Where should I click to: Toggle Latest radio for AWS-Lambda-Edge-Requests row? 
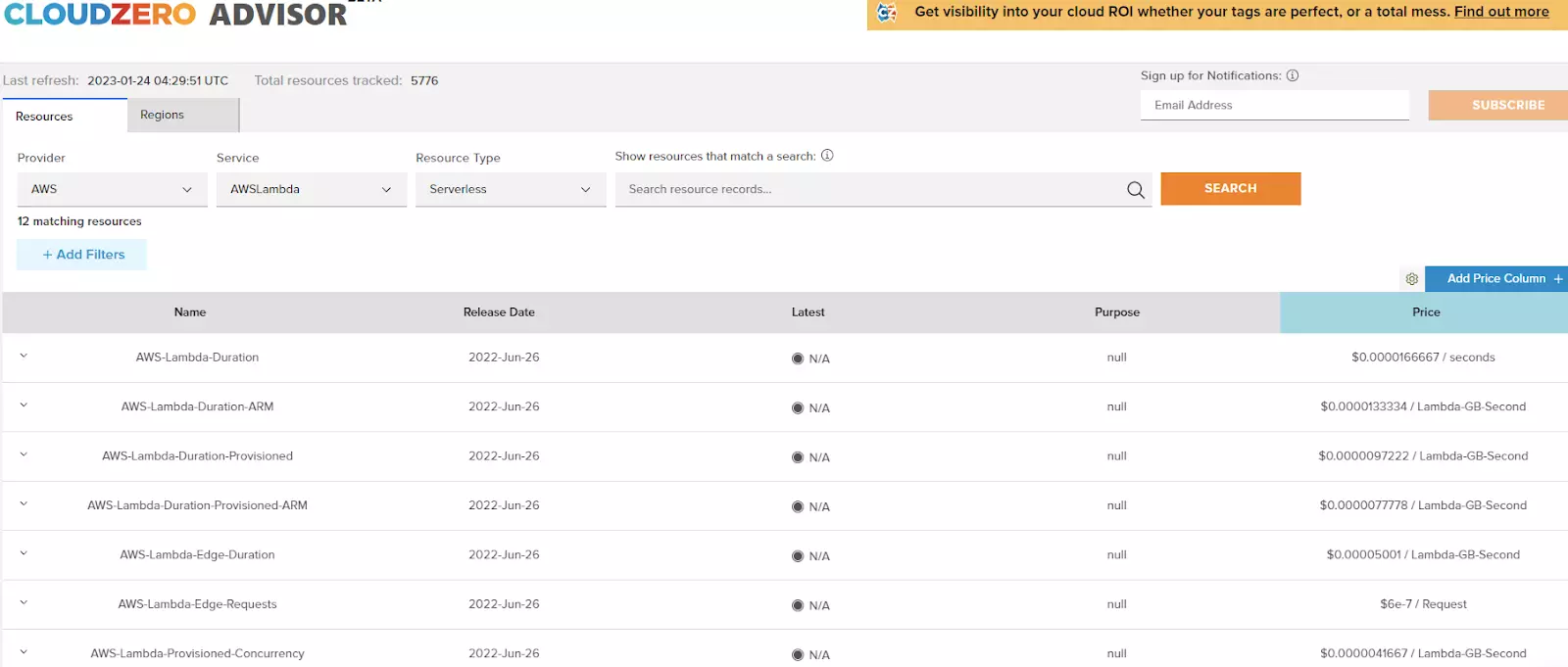(798, 605)
